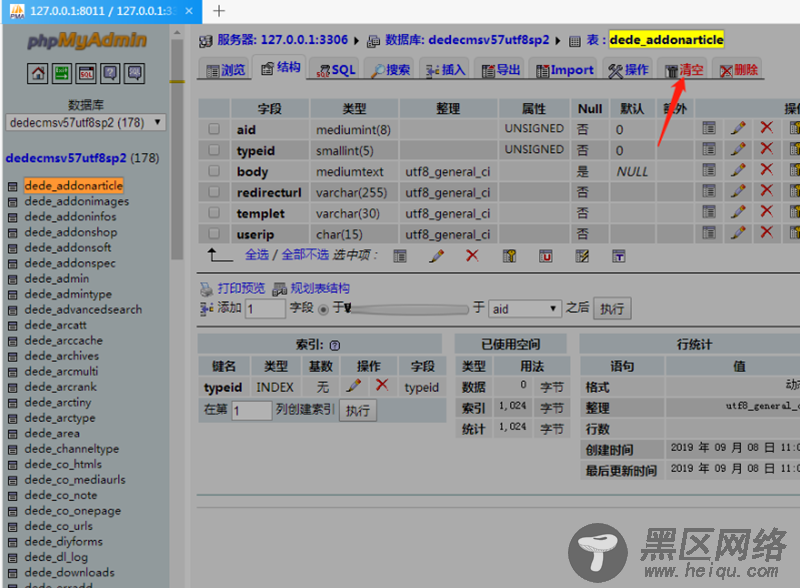Open the 搜索 search tab

(x=391, y=70)
